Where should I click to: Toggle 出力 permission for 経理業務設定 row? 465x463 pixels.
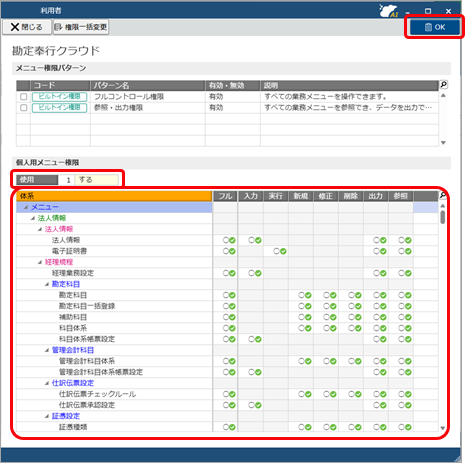point(380,273)
